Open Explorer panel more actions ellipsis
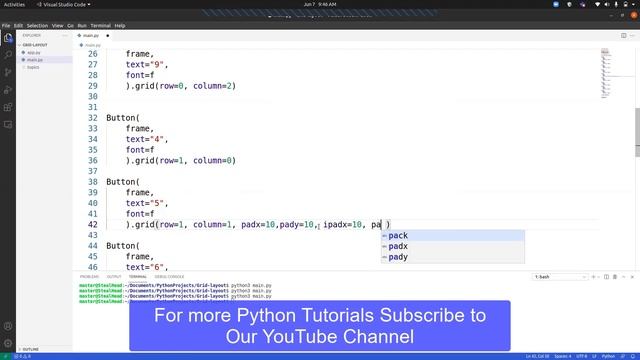Image resolution: width=640 pixels, height=360 pixels. pos(64,36)
